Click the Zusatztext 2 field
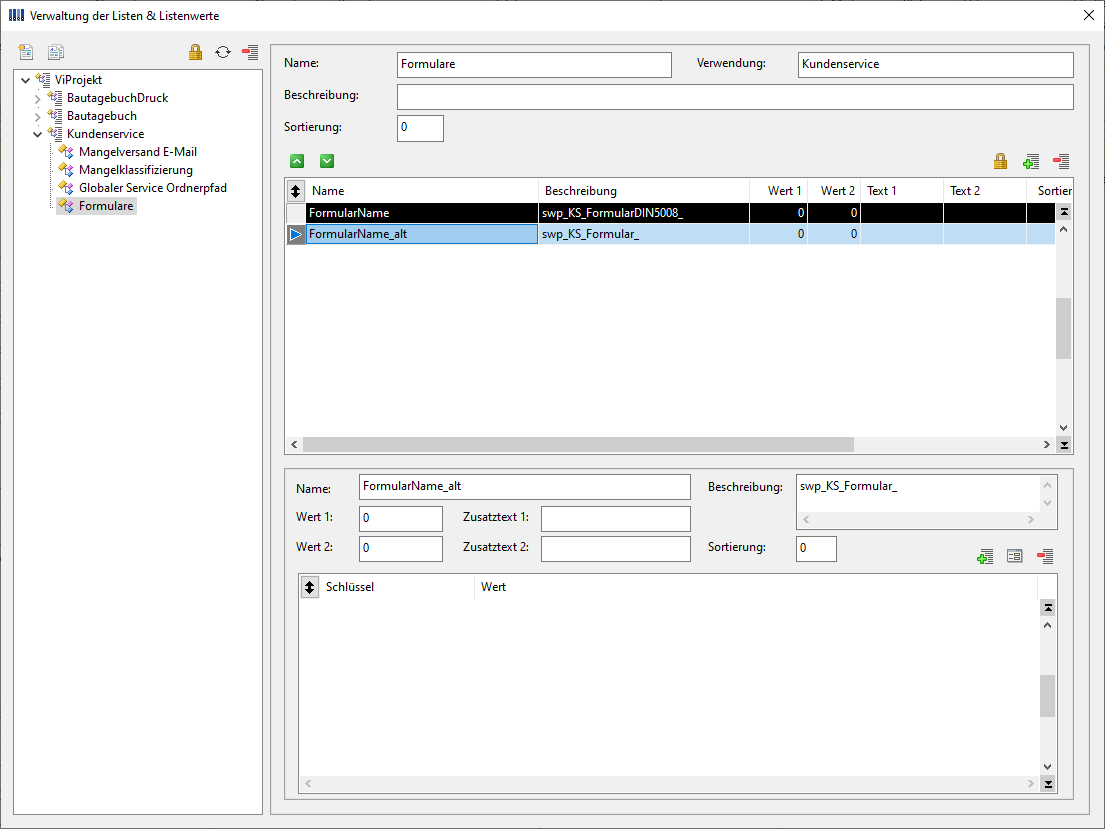This screenshot has height=829, width=1105. point(616,548)
